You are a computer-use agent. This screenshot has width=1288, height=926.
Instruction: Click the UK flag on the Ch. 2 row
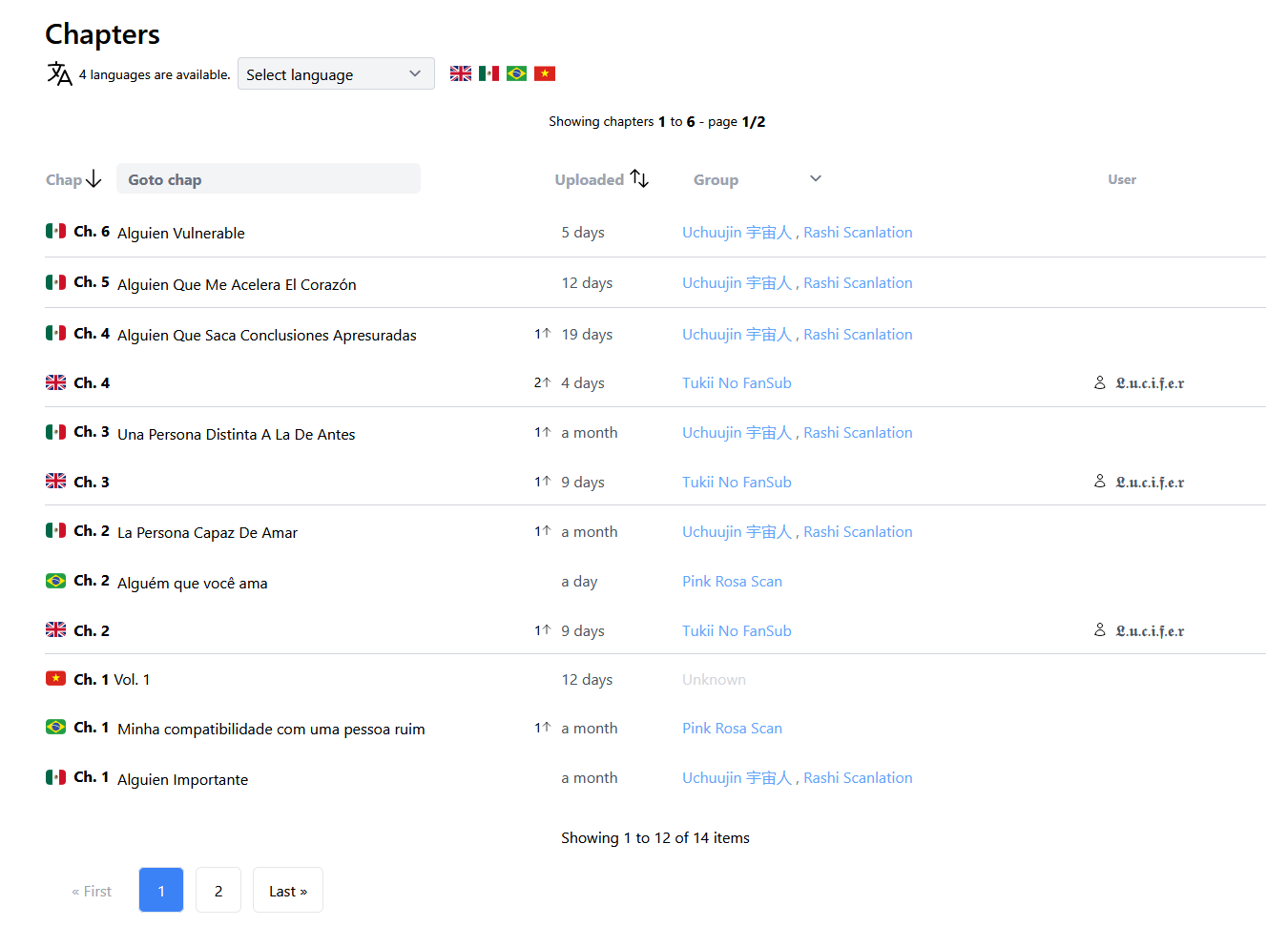tap(55, 629)
